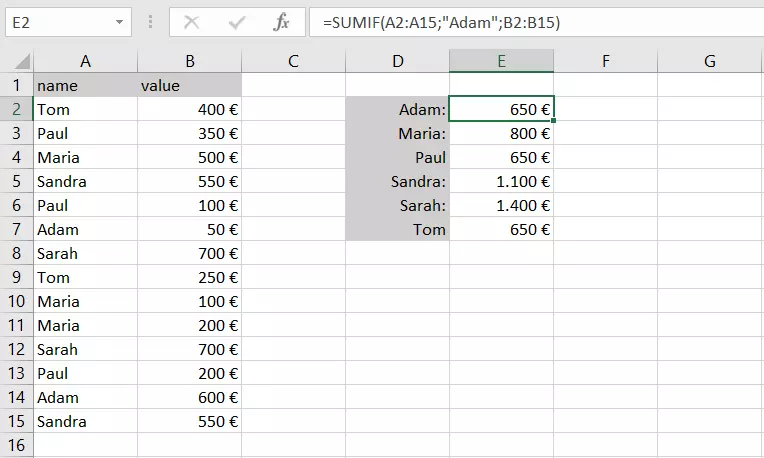The width and height of the screenshot is (764, 458).
Task: Select cell E2 showing 650 € for Adam
Action: (501, 110)
